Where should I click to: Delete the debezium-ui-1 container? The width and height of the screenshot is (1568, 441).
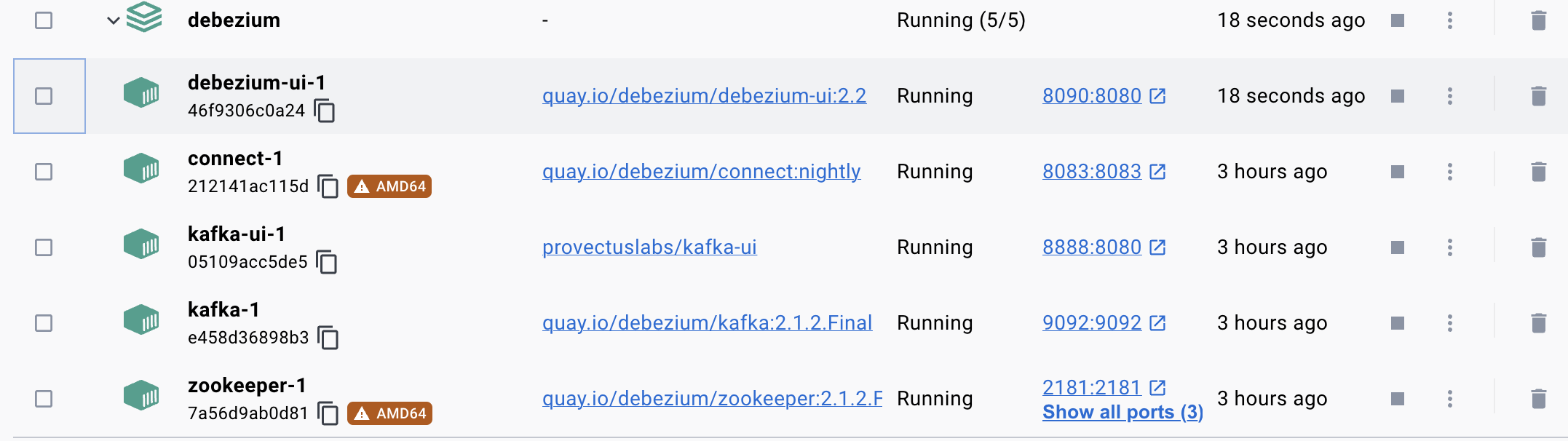1538,96
